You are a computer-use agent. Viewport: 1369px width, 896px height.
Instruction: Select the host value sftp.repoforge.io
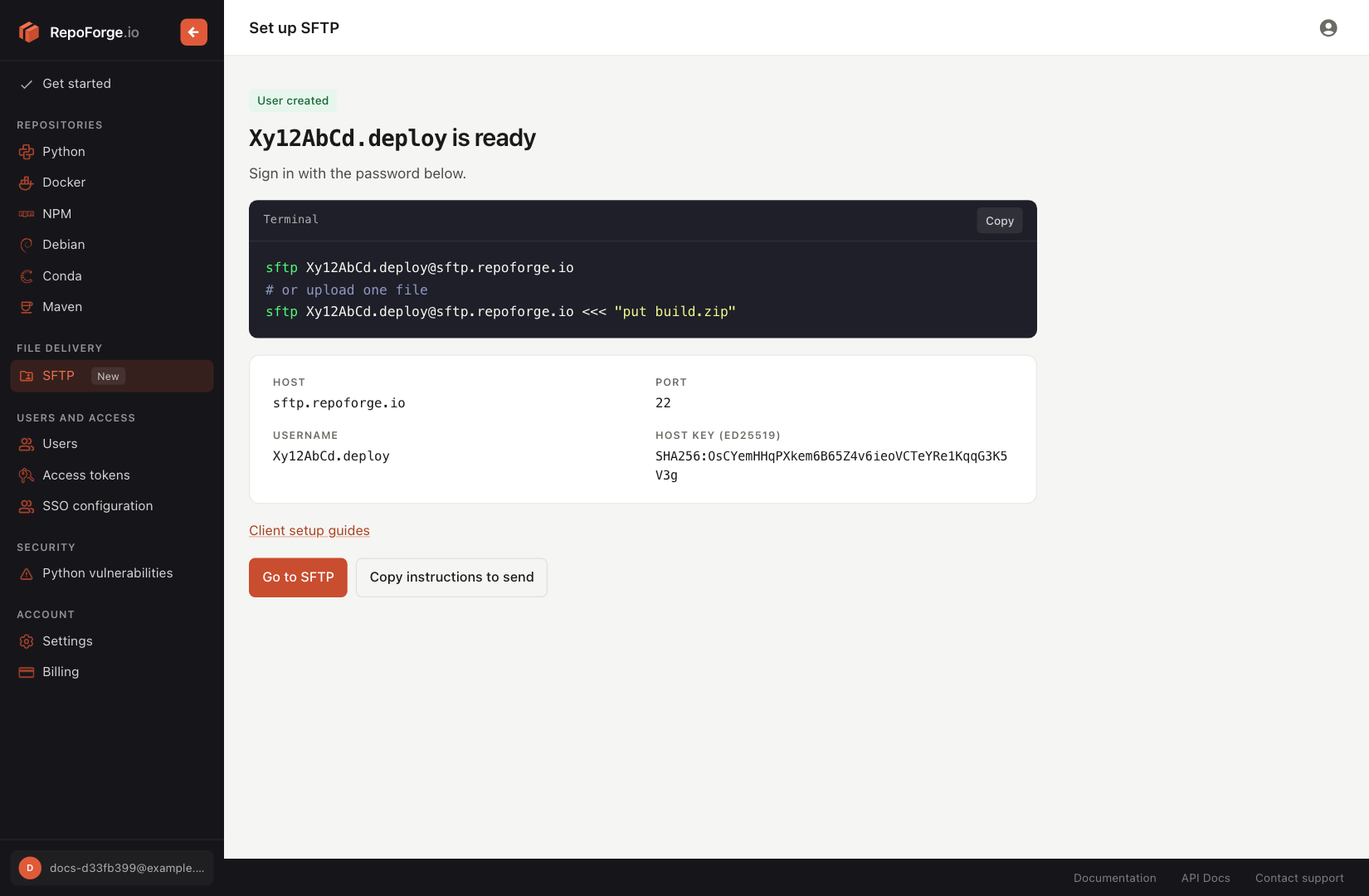pos(339,403)
